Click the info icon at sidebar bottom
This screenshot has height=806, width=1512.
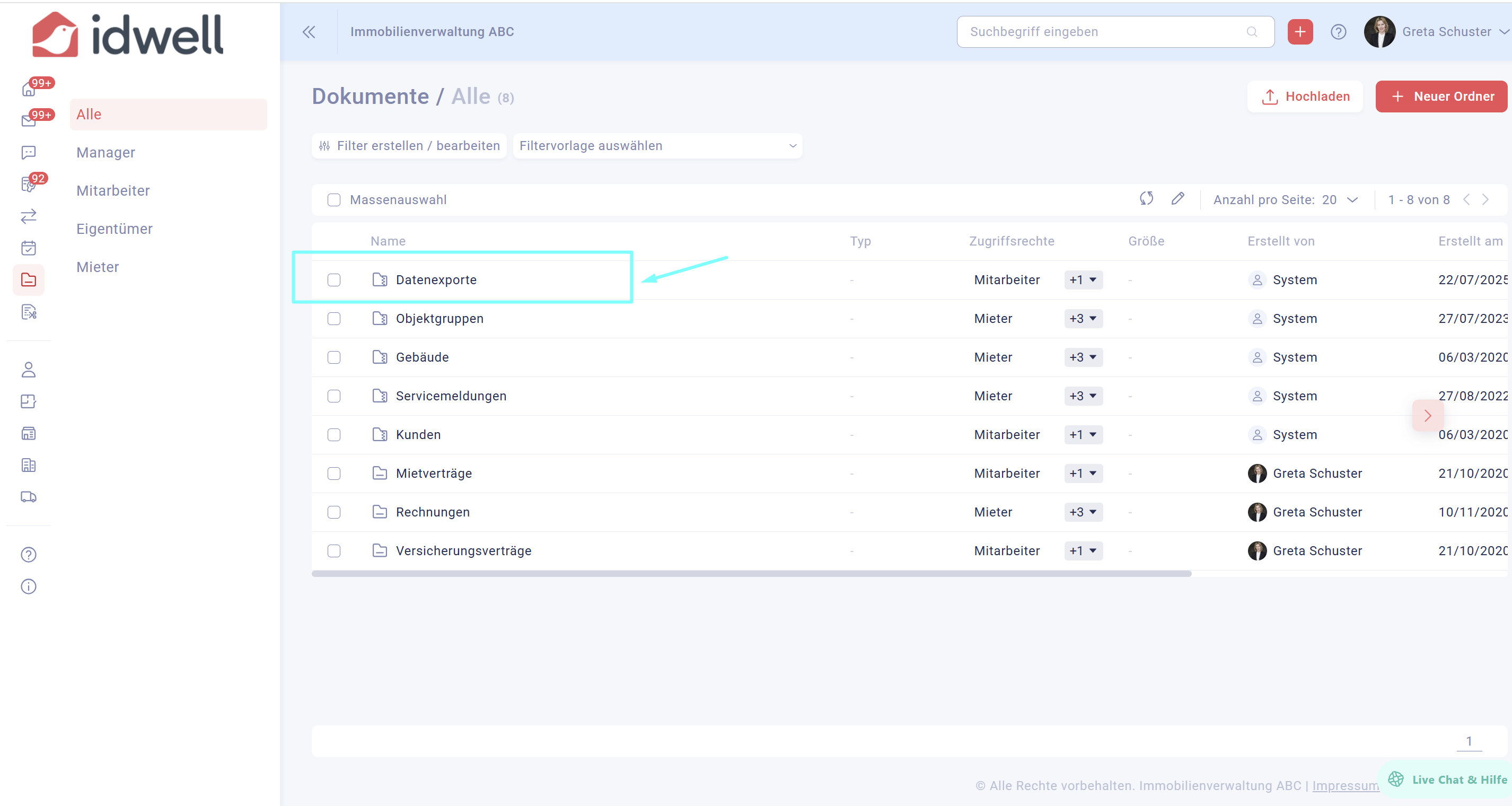point(28,586)
